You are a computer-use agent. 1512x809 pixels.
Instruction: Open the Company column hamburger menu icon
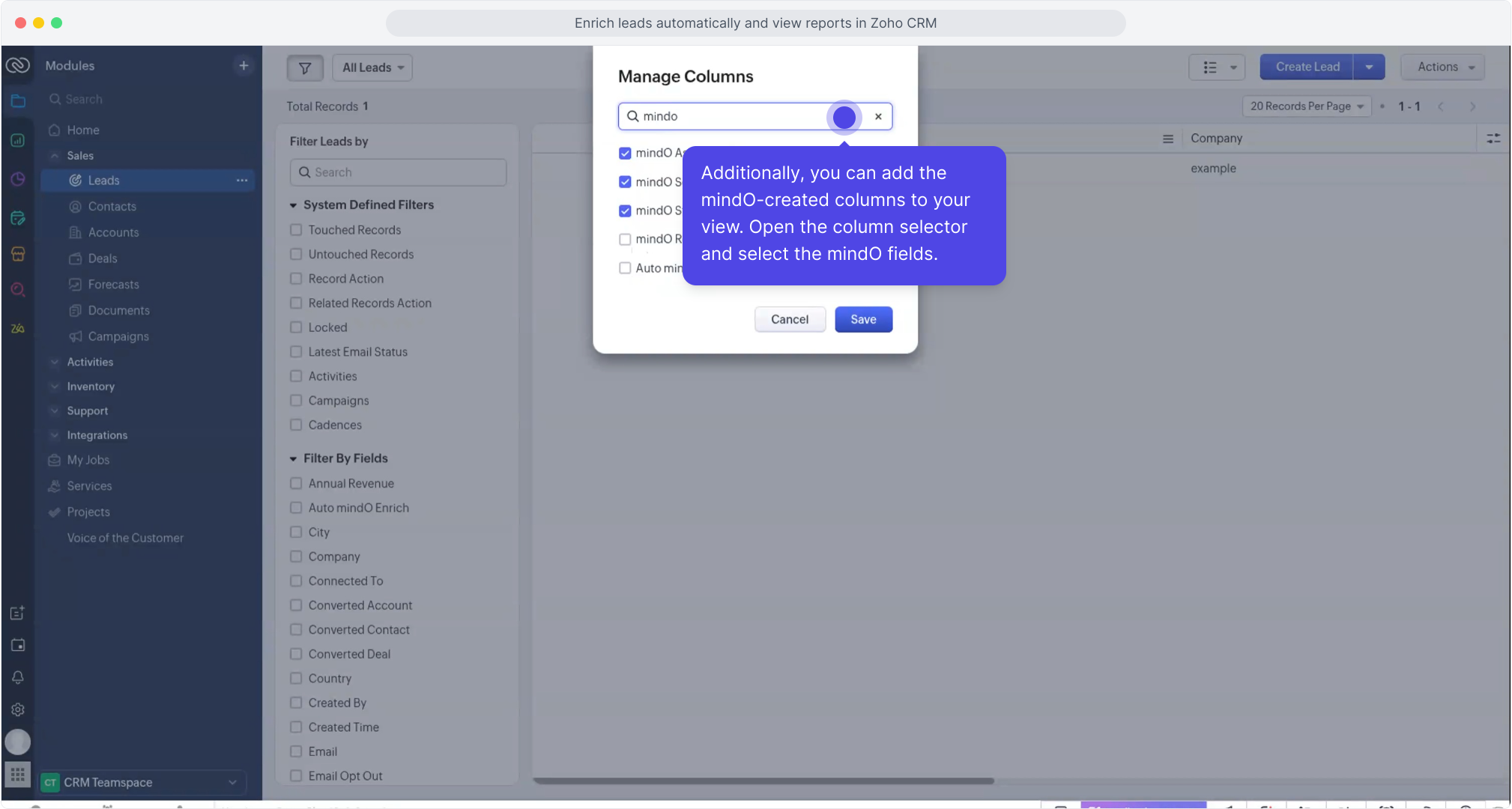point(1167,139)
